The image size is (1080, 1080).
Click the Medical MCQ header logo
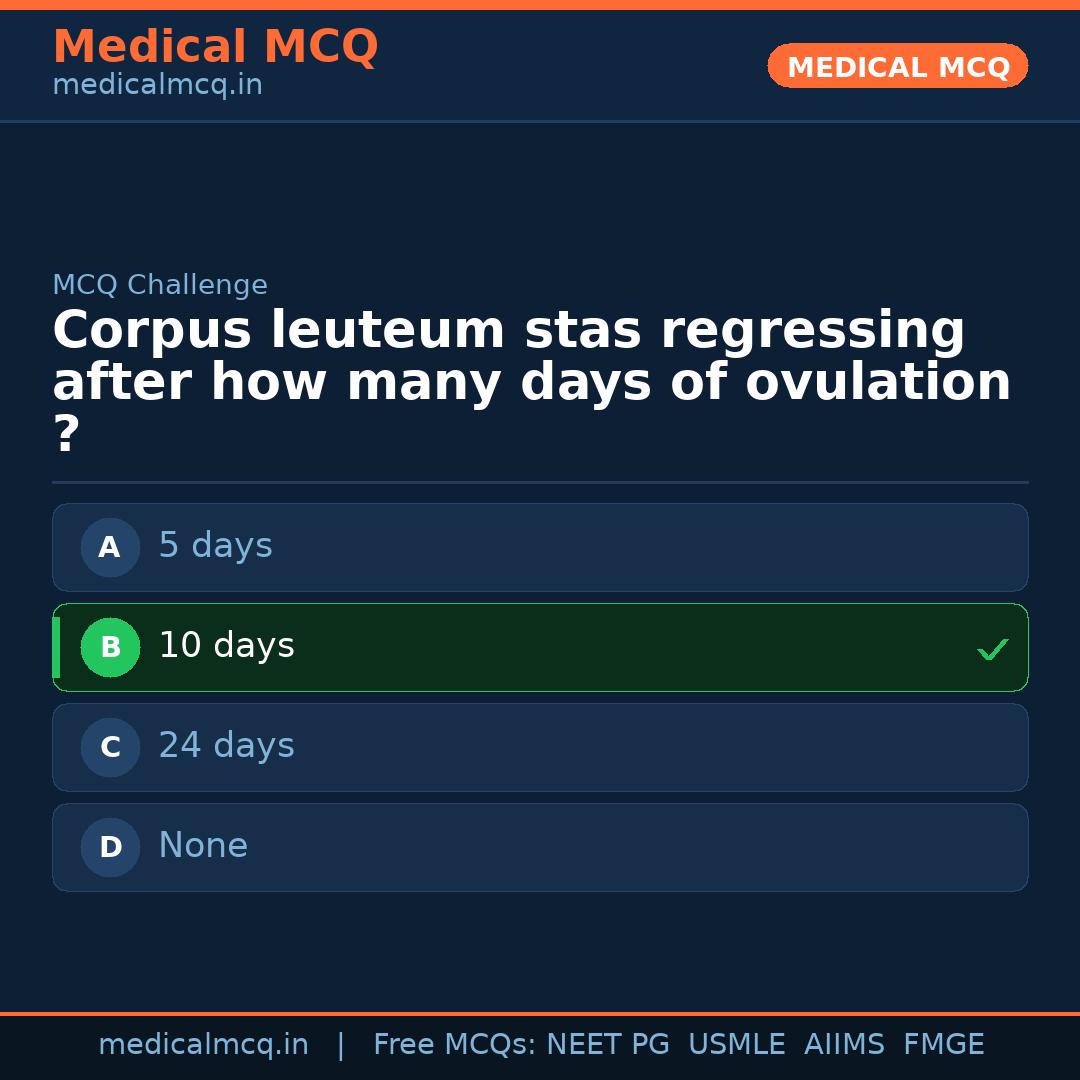coord(215,47)
